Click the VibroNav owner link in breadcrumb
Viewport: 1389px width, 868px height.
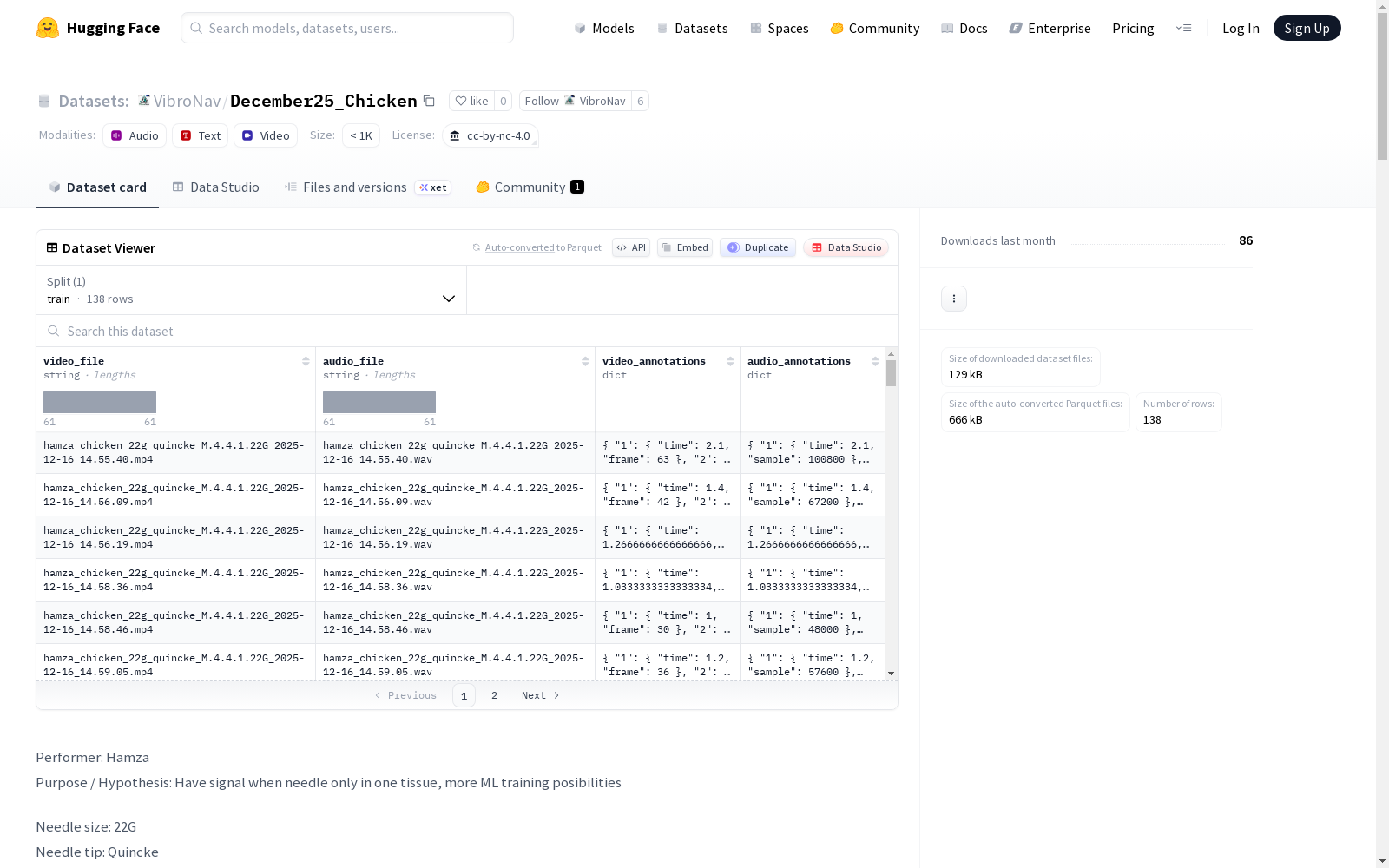187,101
